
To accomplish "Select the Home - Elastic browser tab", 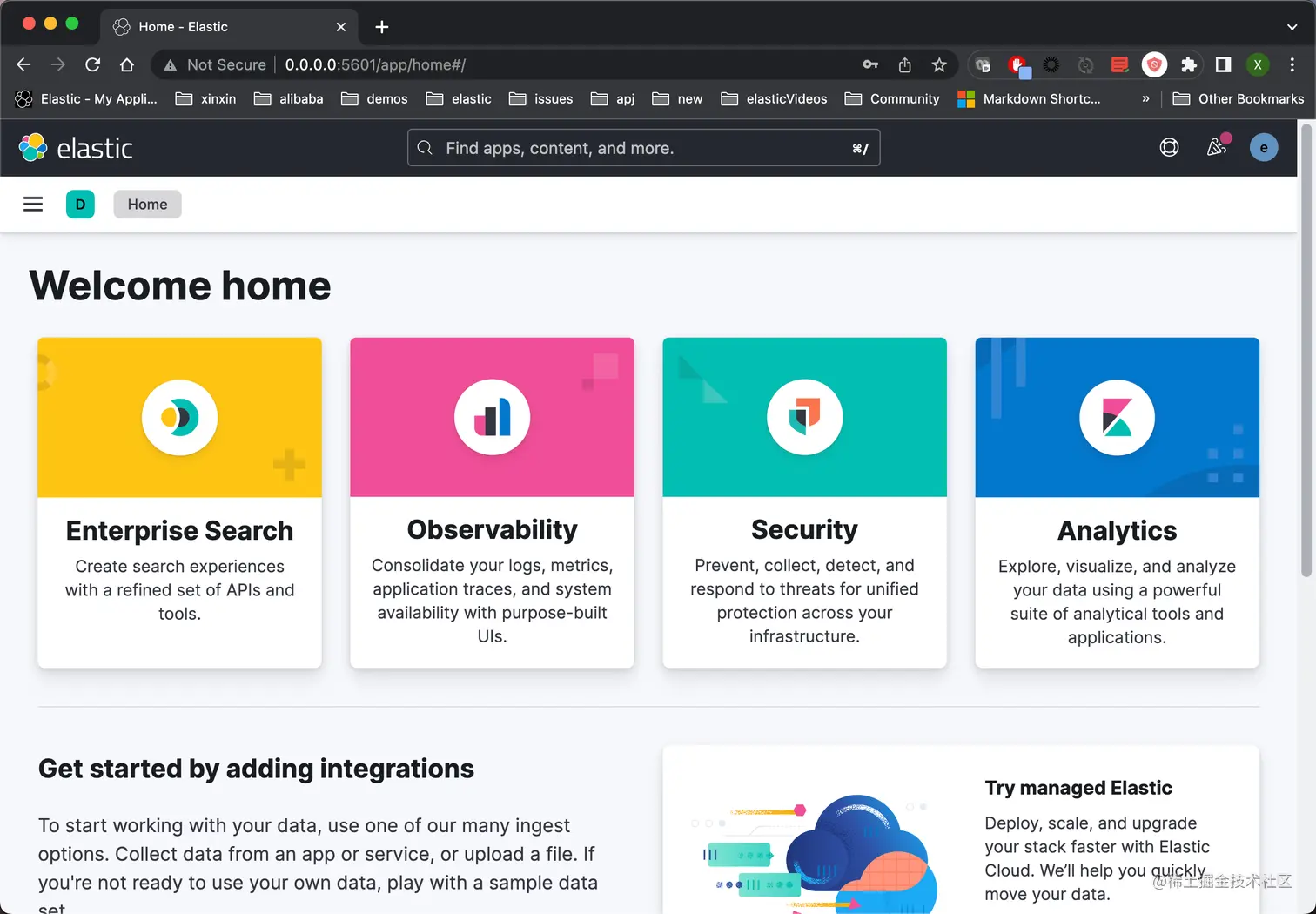I will (x=230, y=27).
